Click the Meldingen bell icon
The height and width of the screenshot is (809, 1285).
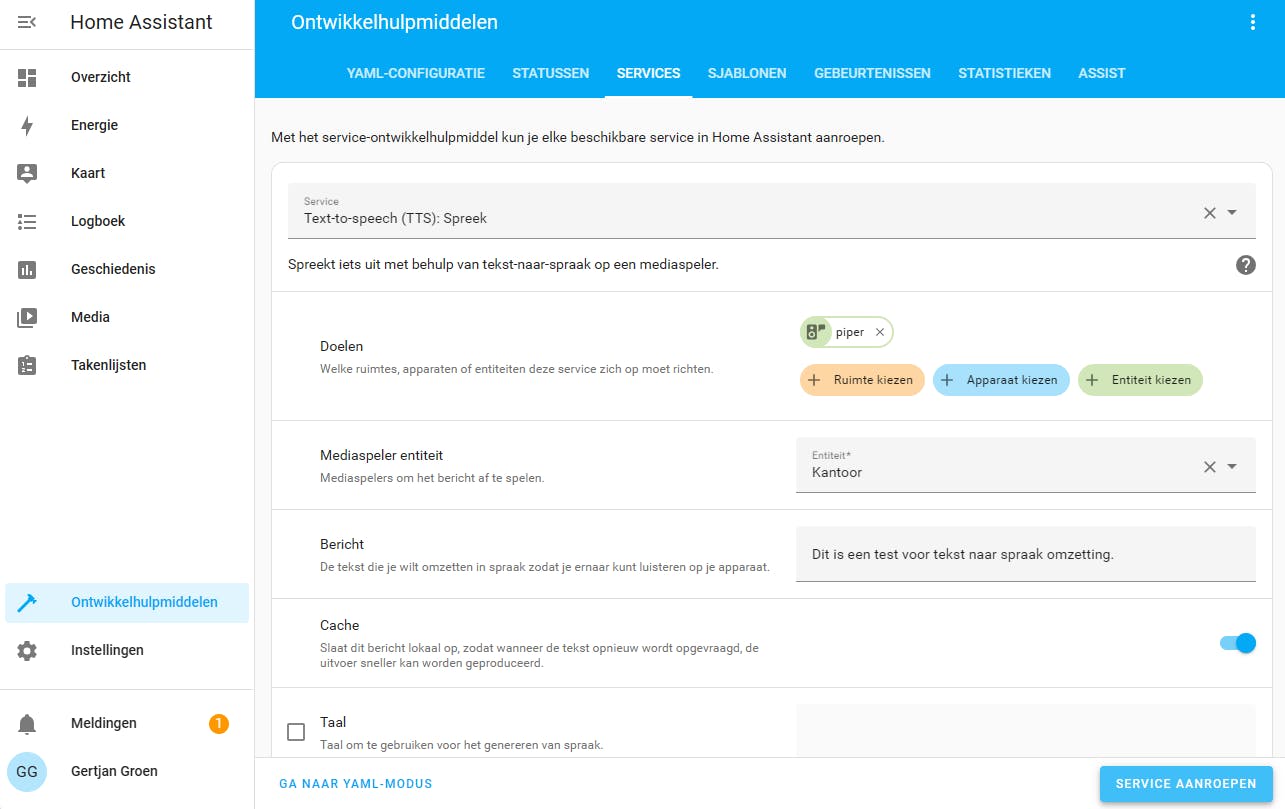coord(27,723)
